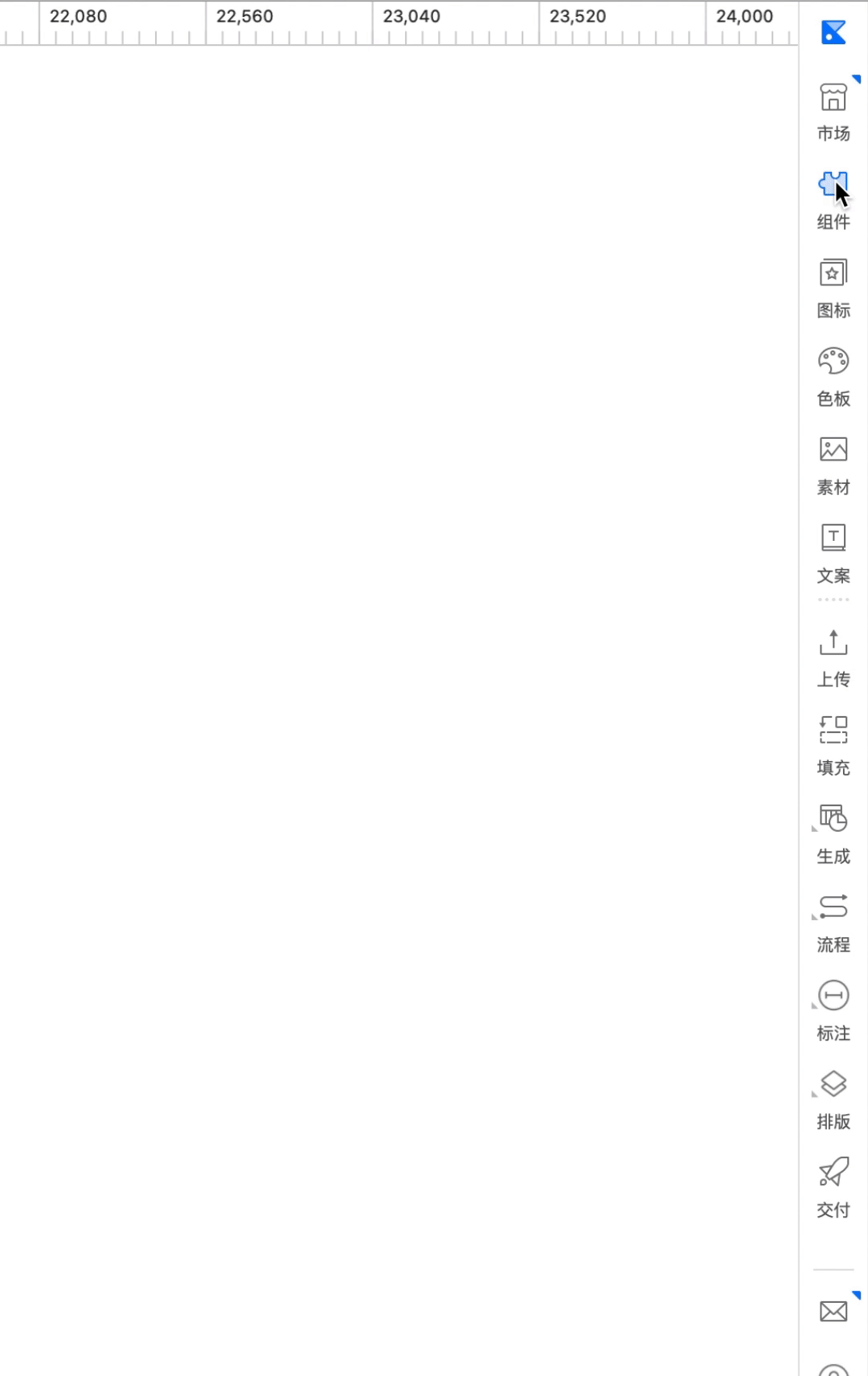The image size is (868, 1376).
Task: Select the 排版 layout tool
Action: (x=833, y=1100)
